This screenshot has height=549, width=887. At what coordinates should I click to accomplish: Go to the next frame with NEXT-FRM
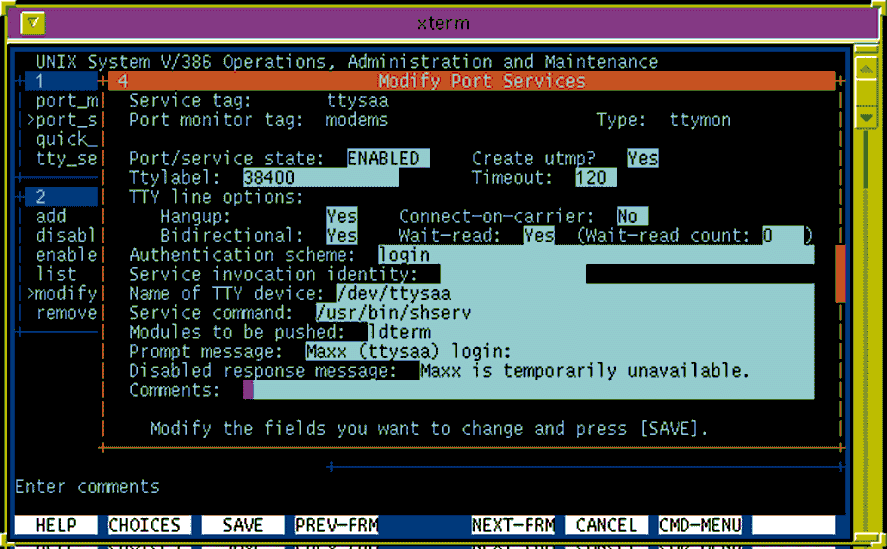pyautogui.click(x=513, y=525)
